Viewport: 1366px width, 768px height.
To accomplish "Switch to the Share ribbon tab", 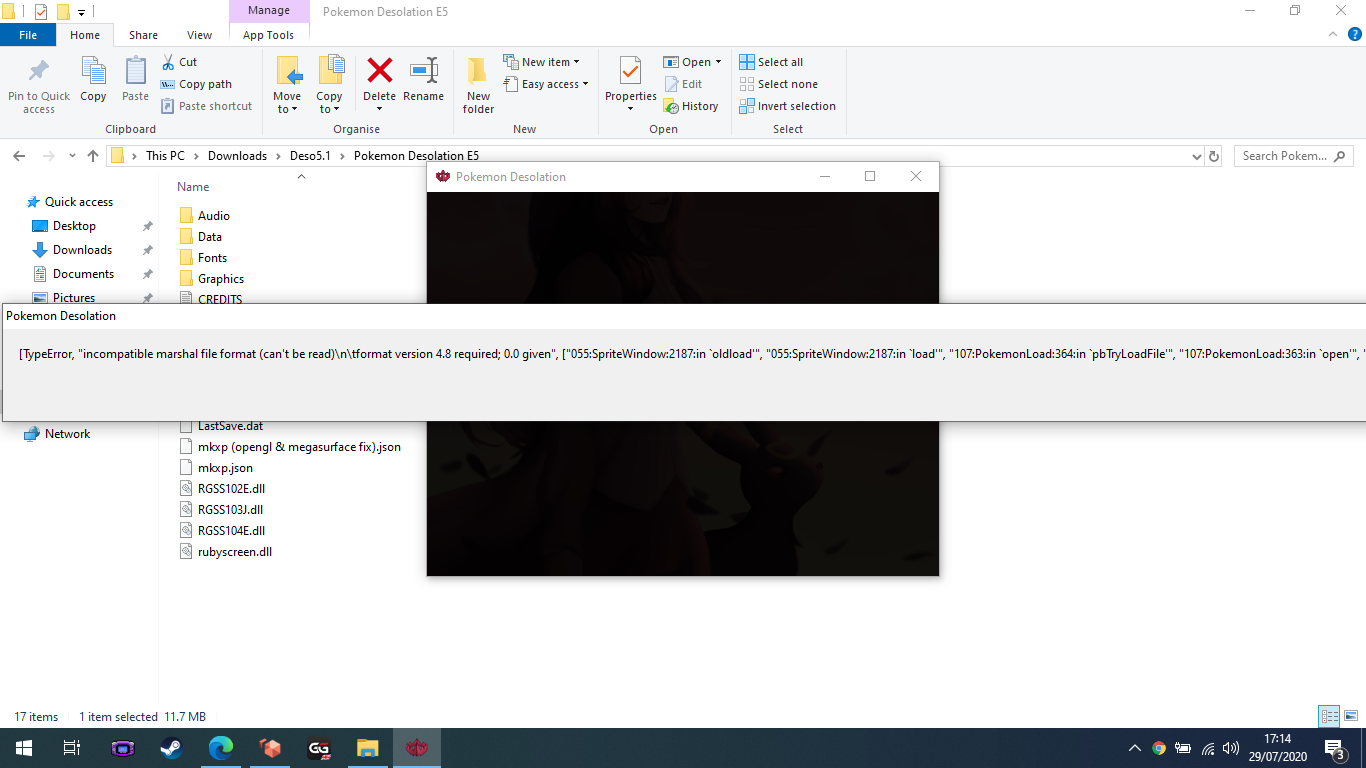I will coord(143,35).
